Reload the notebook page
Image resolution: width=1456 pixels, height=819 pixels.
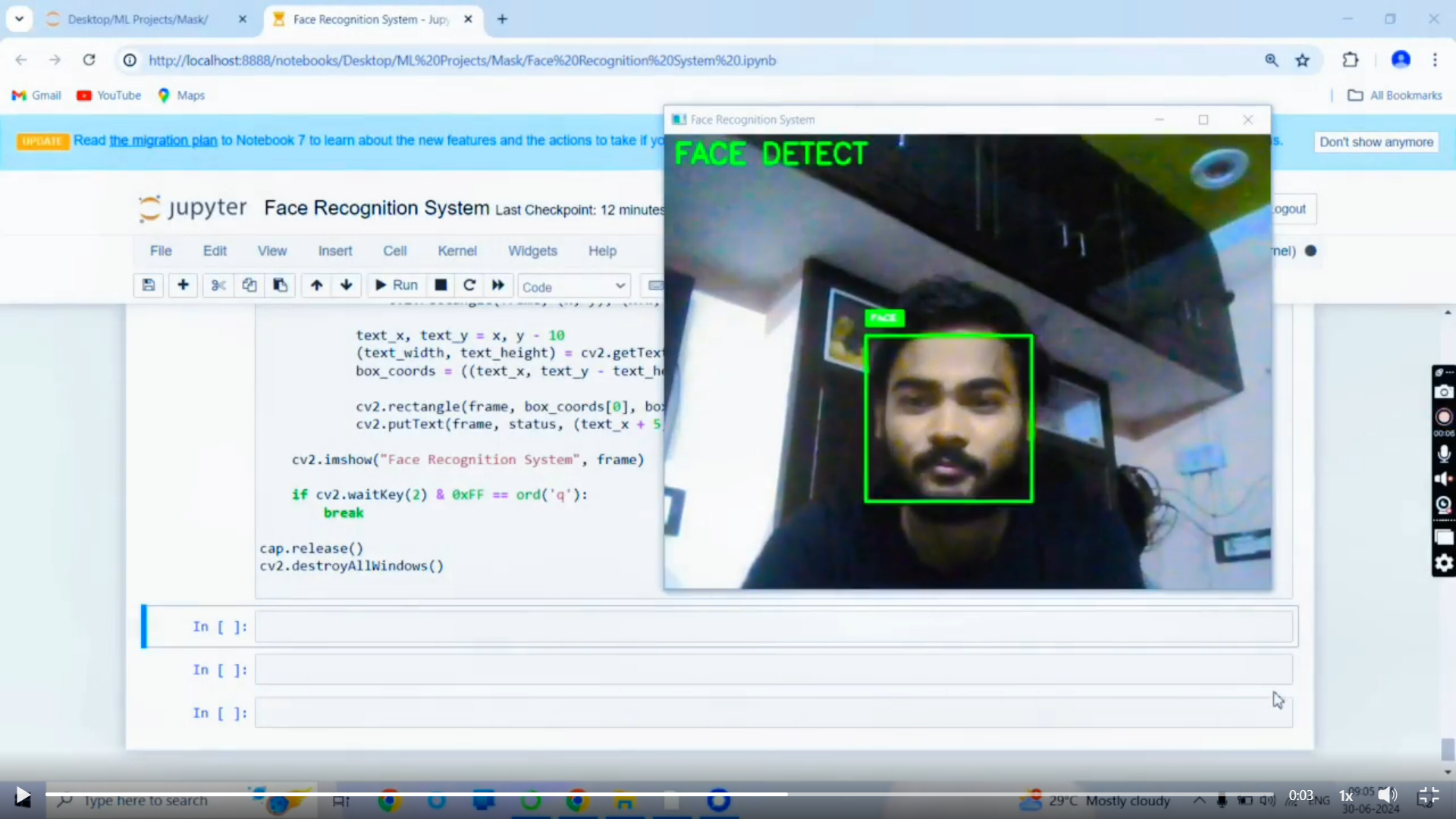89,60
